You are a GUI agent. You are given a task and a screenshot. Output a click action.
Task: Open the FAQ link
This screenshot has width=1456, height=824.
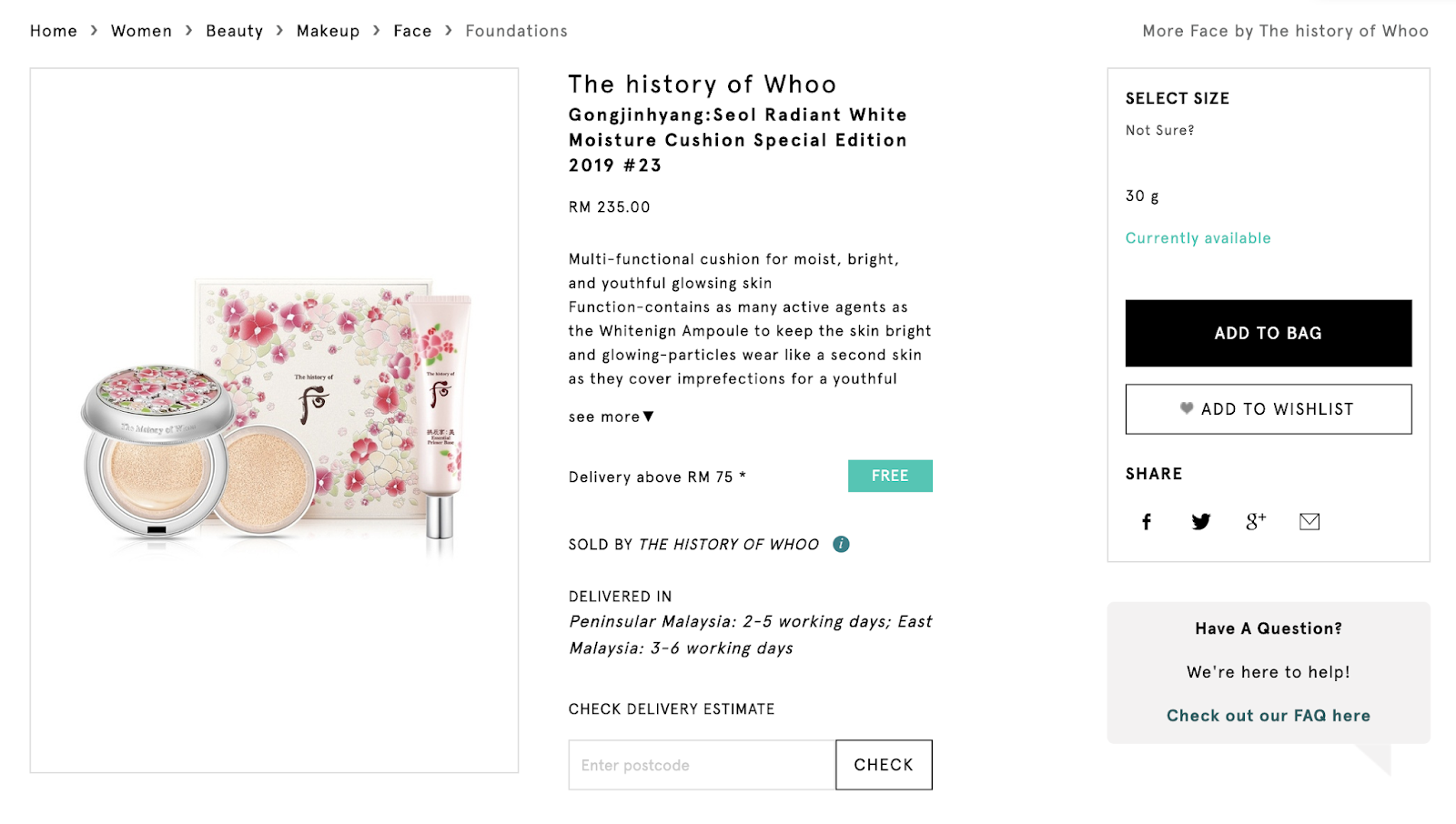[x=1268, y=716]
